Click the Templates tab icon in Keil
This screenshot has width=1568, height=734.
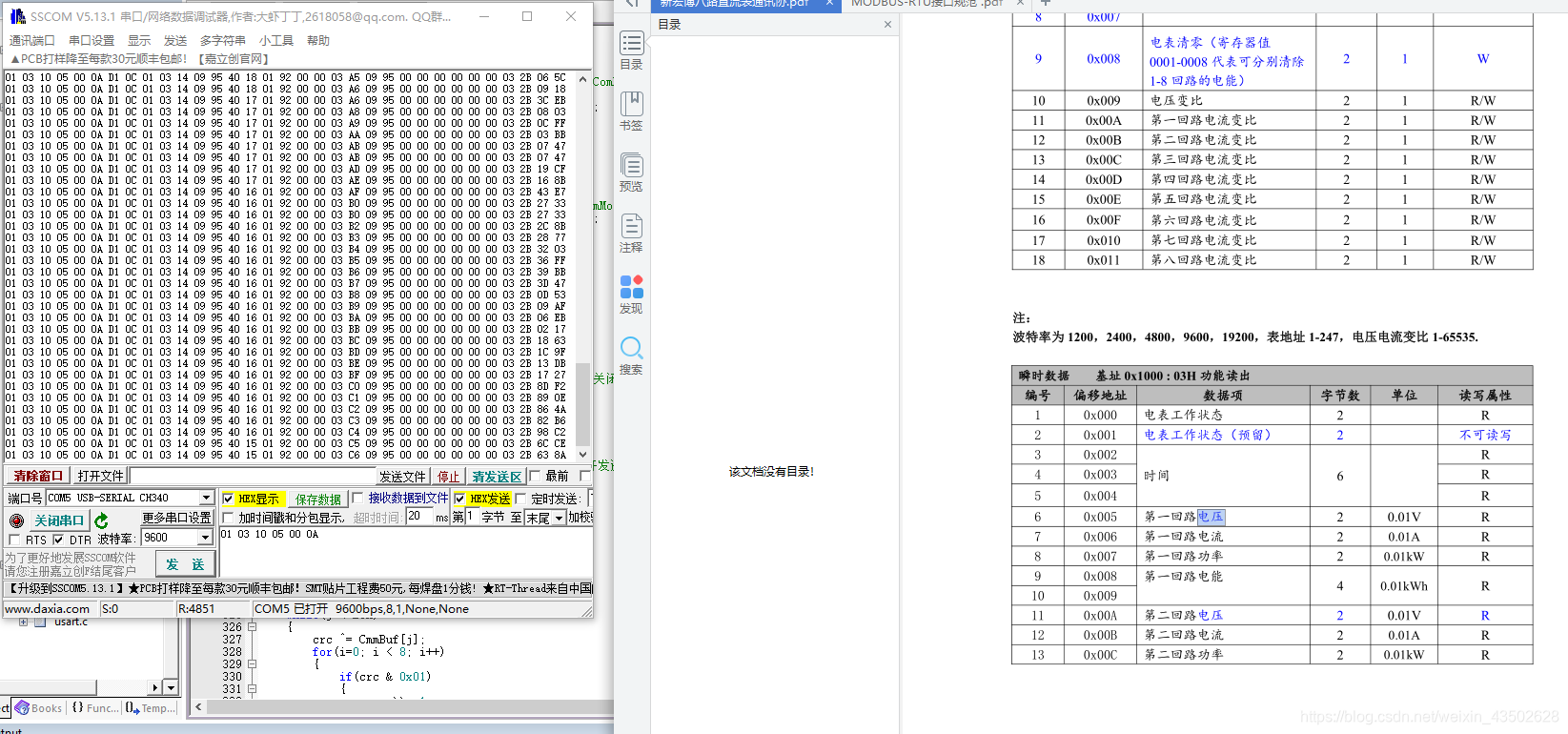pos(132,708)
